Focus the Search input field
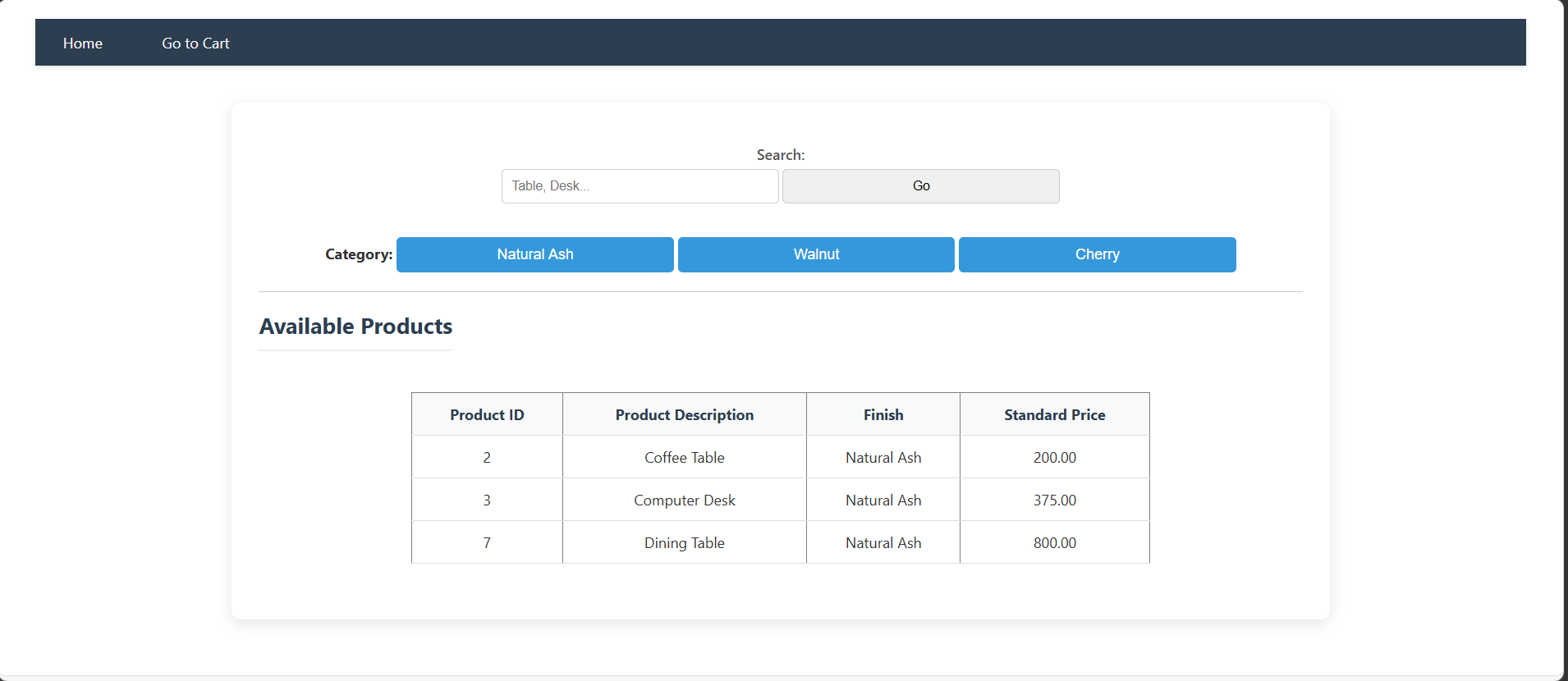Viewport: 1568px width, 681px height. pyautogui.click(x=640, y=186)
